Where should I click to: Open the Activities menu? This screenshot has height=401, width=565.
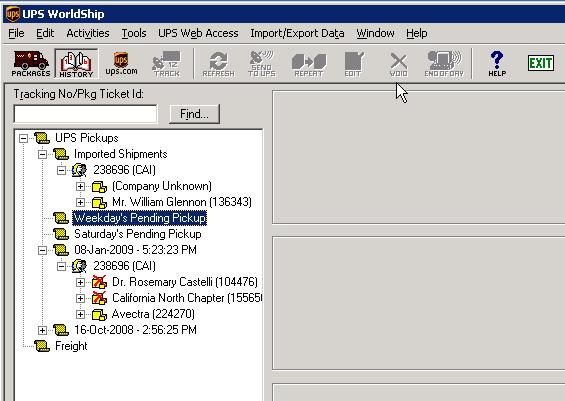(x=88, y=33)
